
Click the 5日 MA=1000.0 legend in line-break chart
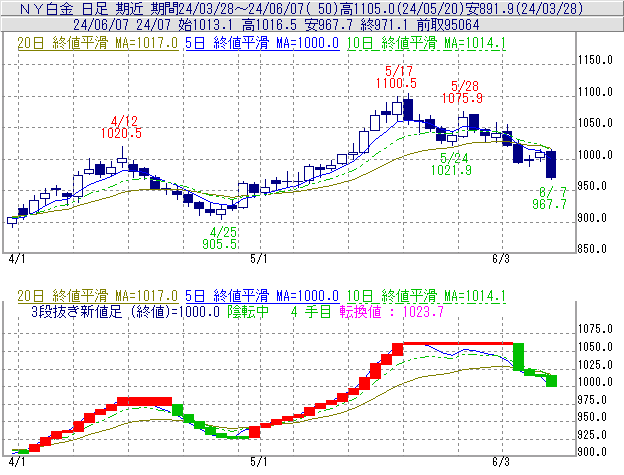[x=262, y=296]
